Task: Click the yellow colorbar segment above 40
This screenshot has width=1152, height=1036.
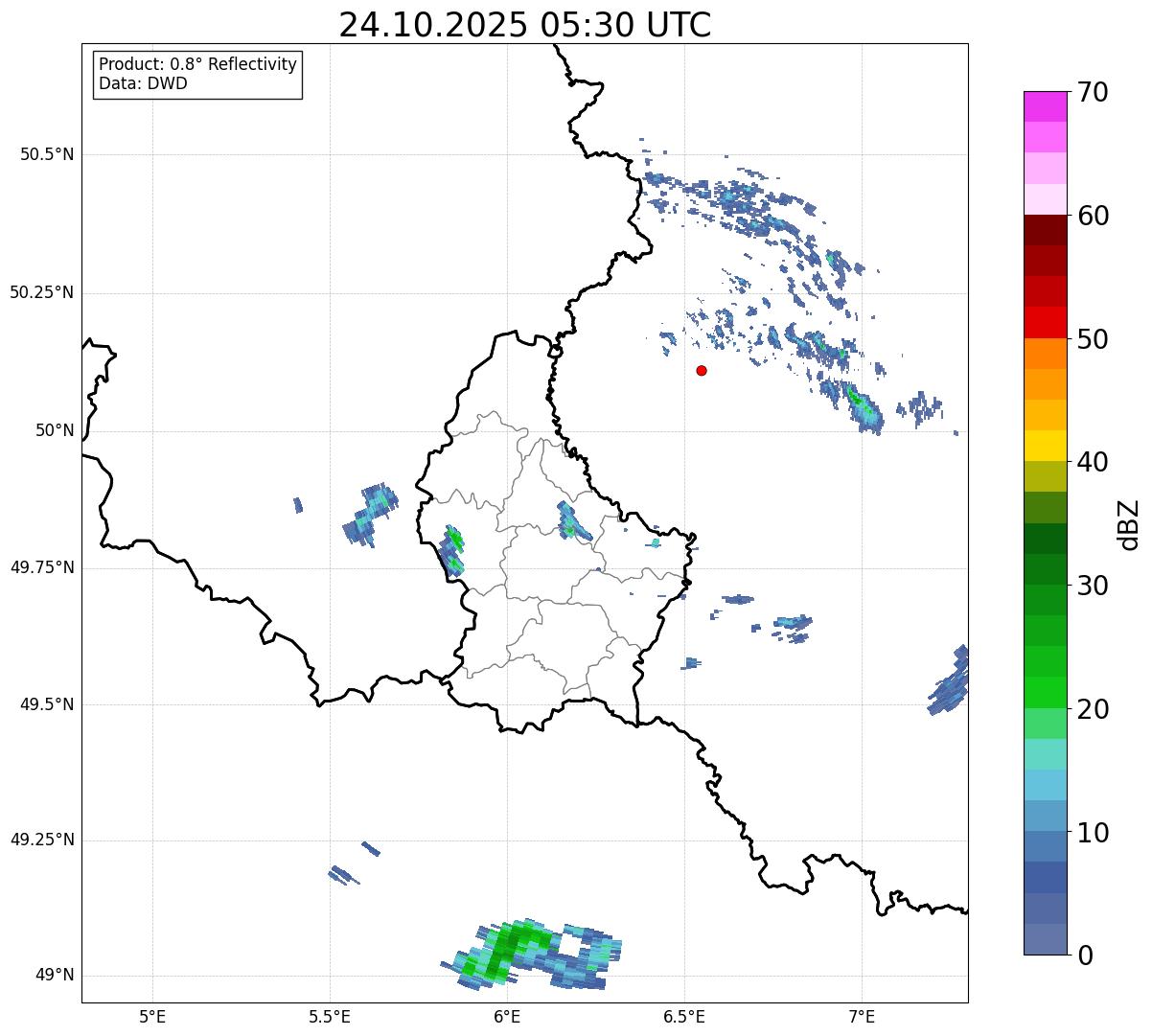Action: [1045, 446]
